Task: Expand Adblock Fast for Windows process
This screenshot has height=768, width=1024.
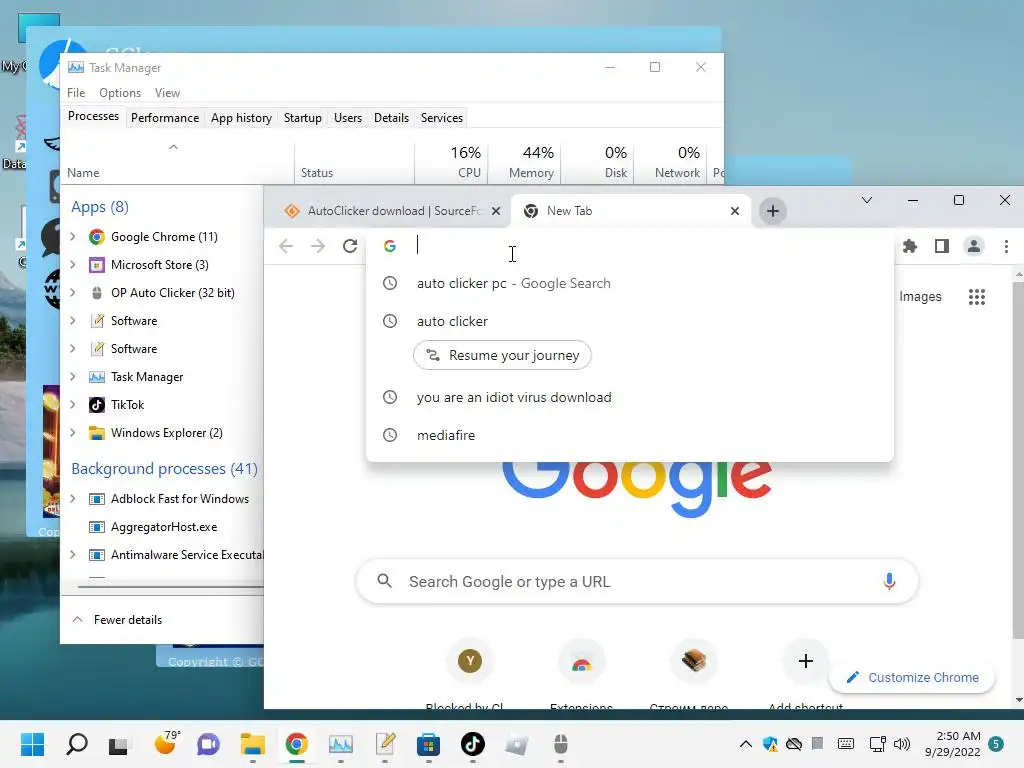Action: (73, 499)
